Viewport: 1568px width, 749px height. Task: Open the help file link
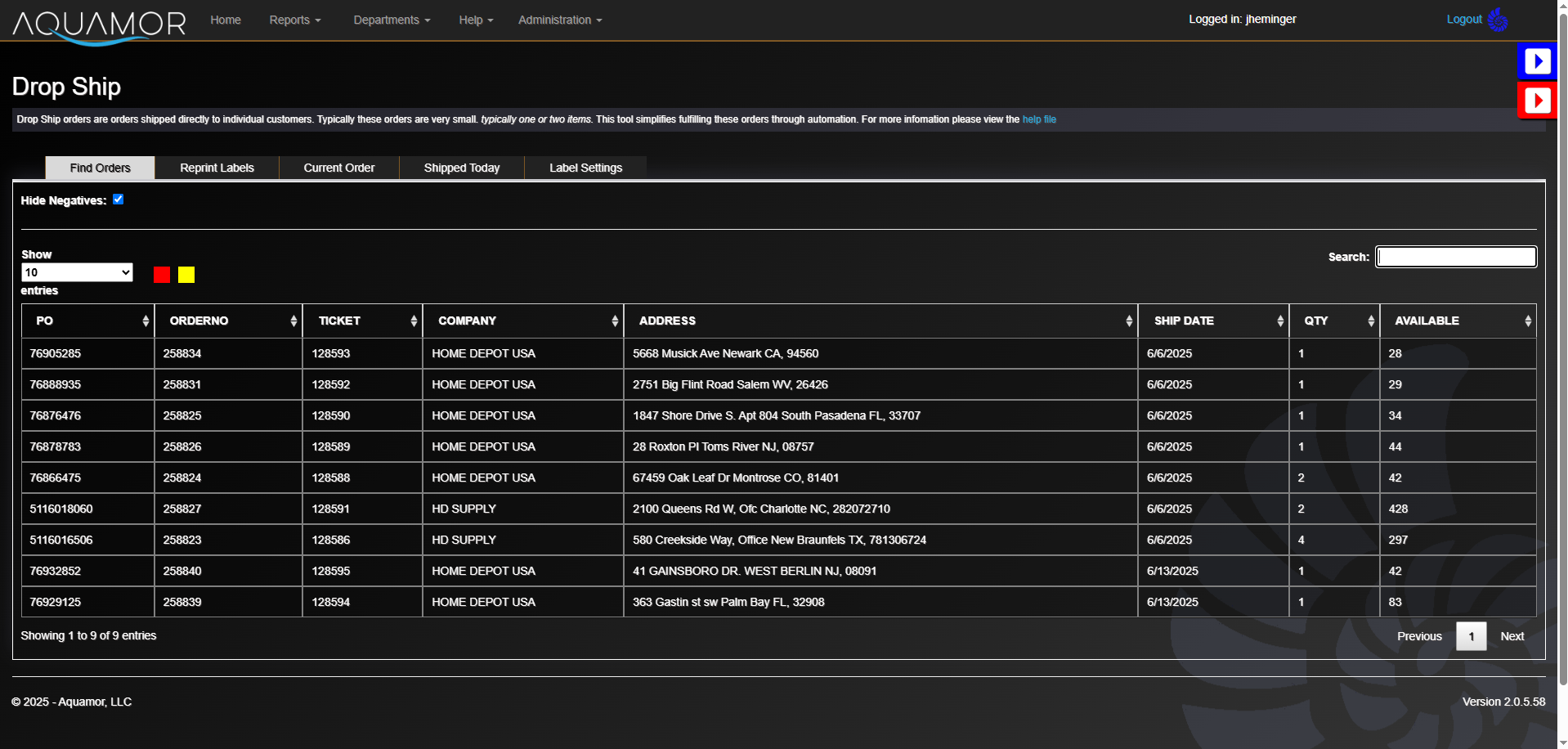[x=1039, y=119]
